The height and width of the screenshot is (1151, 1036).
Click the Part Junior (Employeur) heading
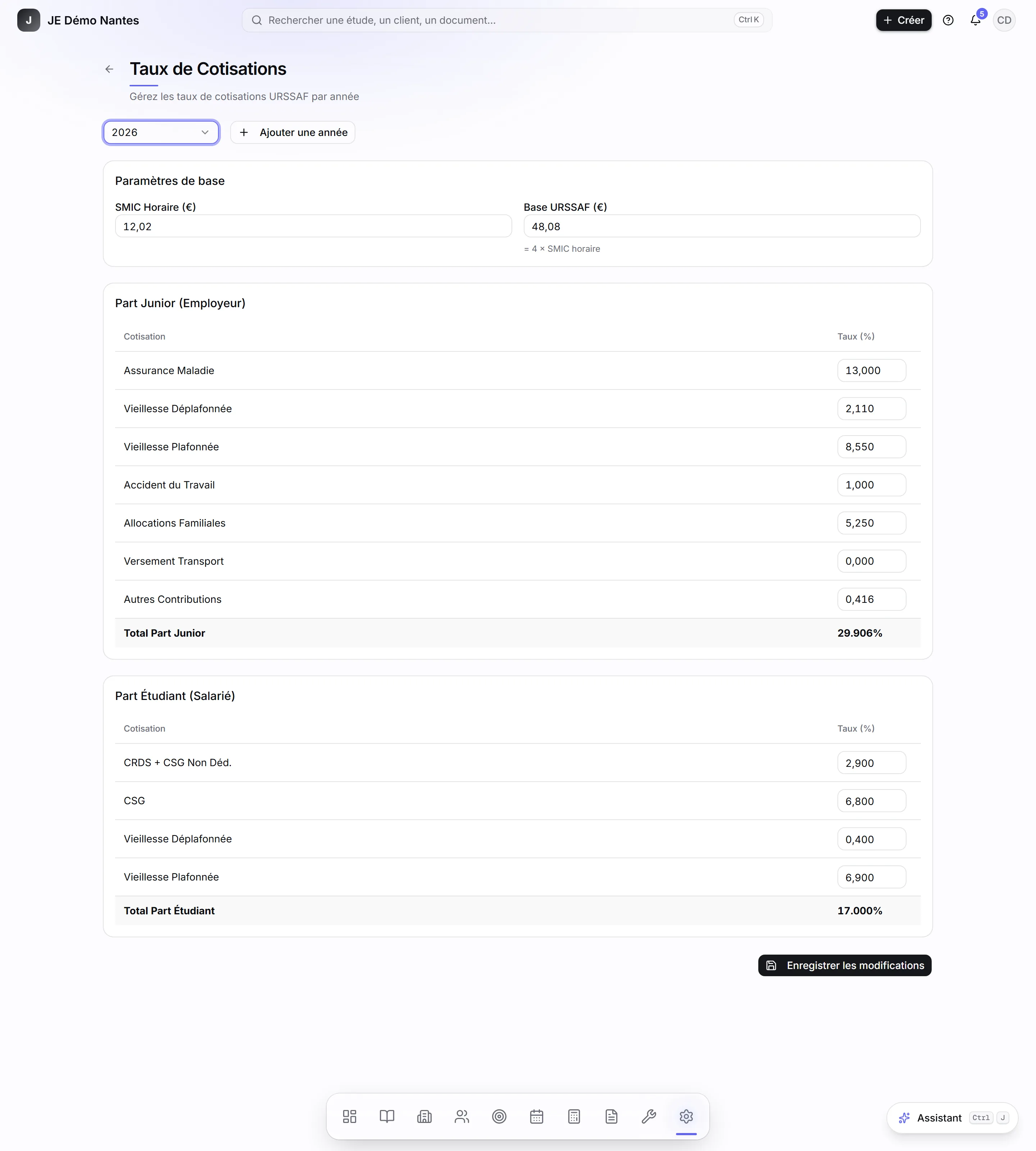[180, 304]
